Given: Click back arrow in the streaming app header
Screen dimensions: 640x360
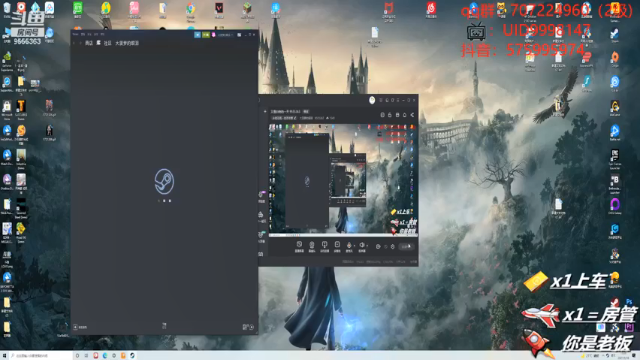Looking at the screenshot, I should click(265, 111).
